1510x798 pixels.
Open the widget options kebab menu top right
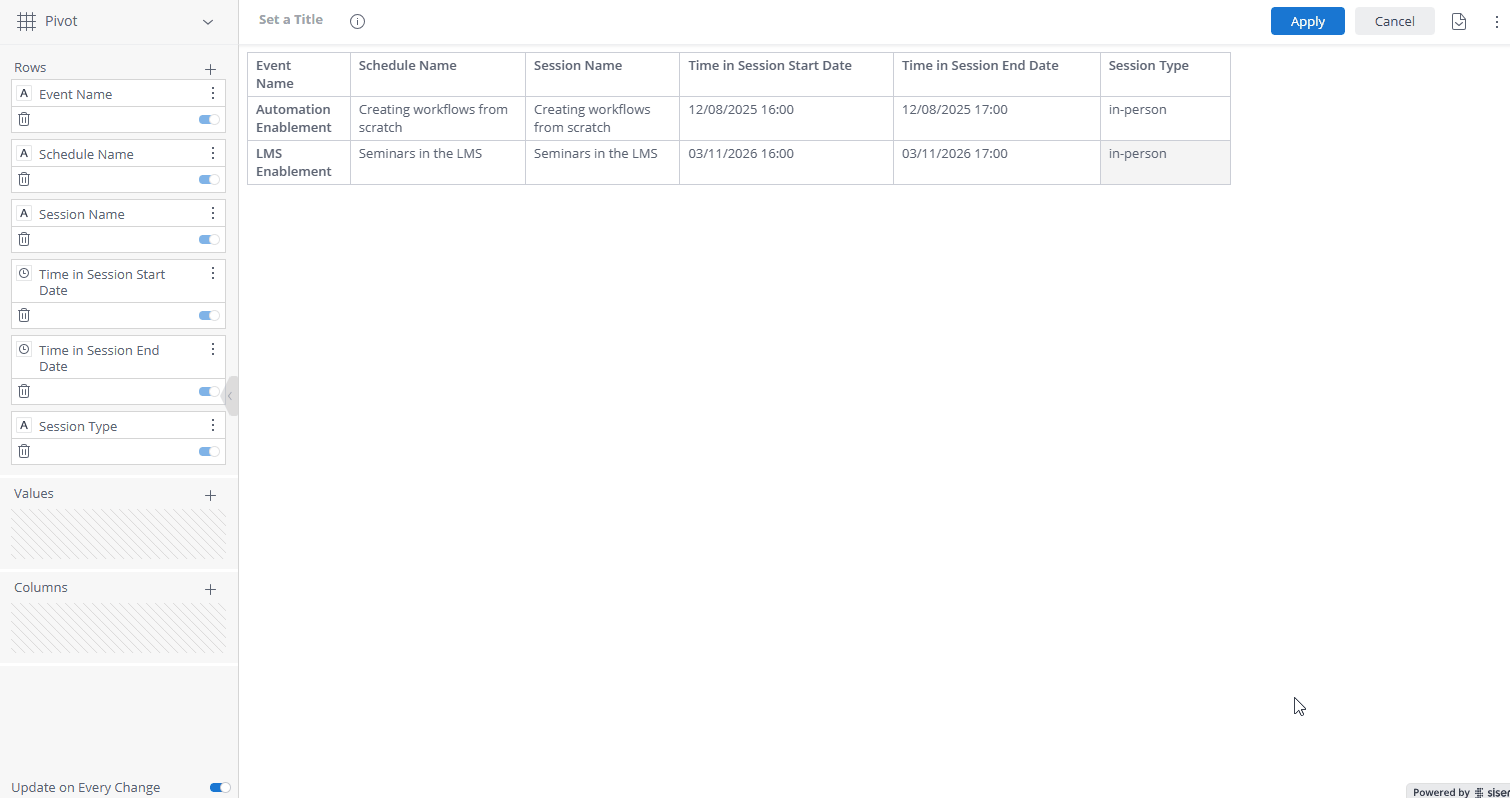click(1497, 21)
